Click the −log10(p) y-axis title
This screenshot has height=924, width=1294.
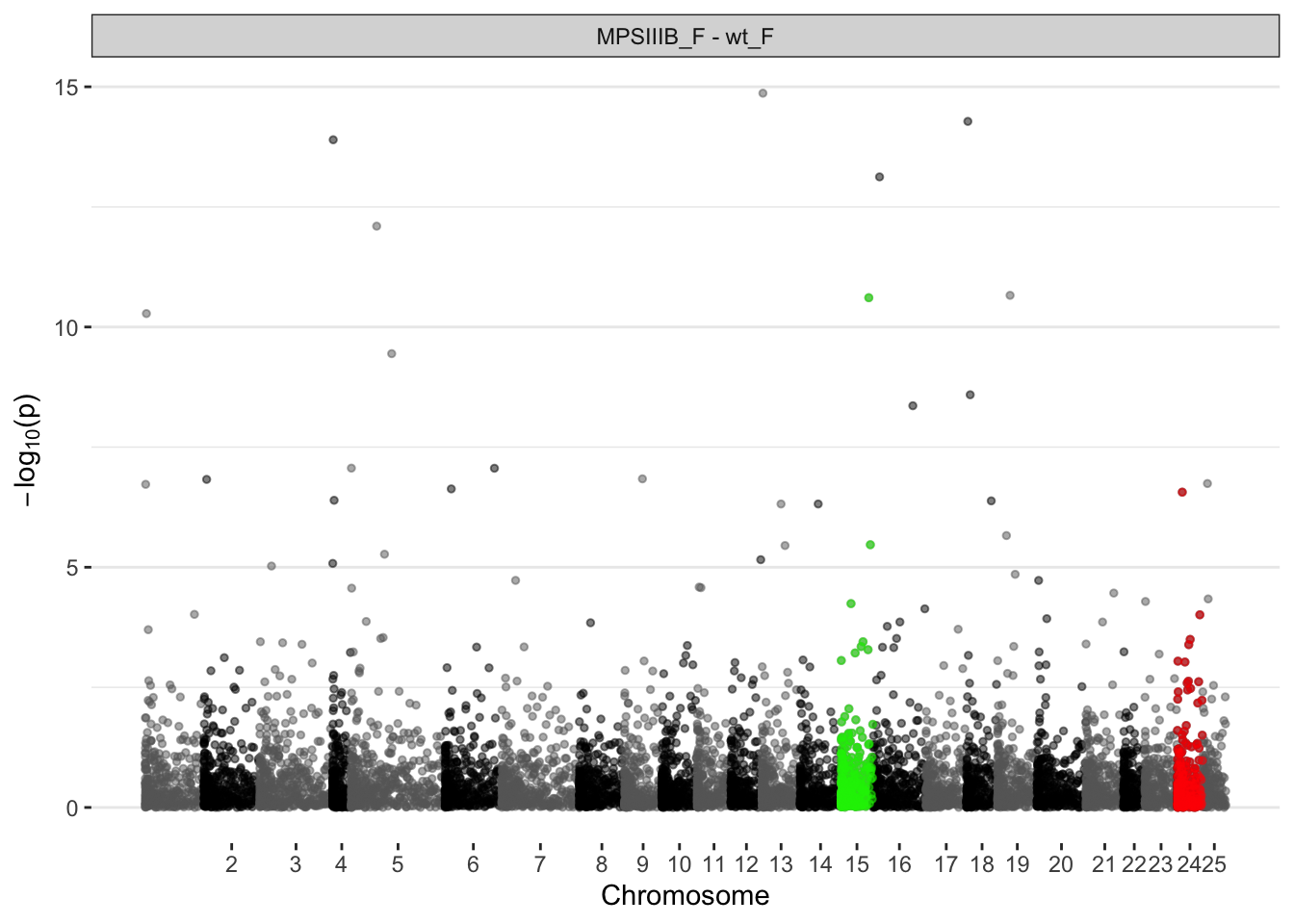pyautogui.click(x=28, y=450)
